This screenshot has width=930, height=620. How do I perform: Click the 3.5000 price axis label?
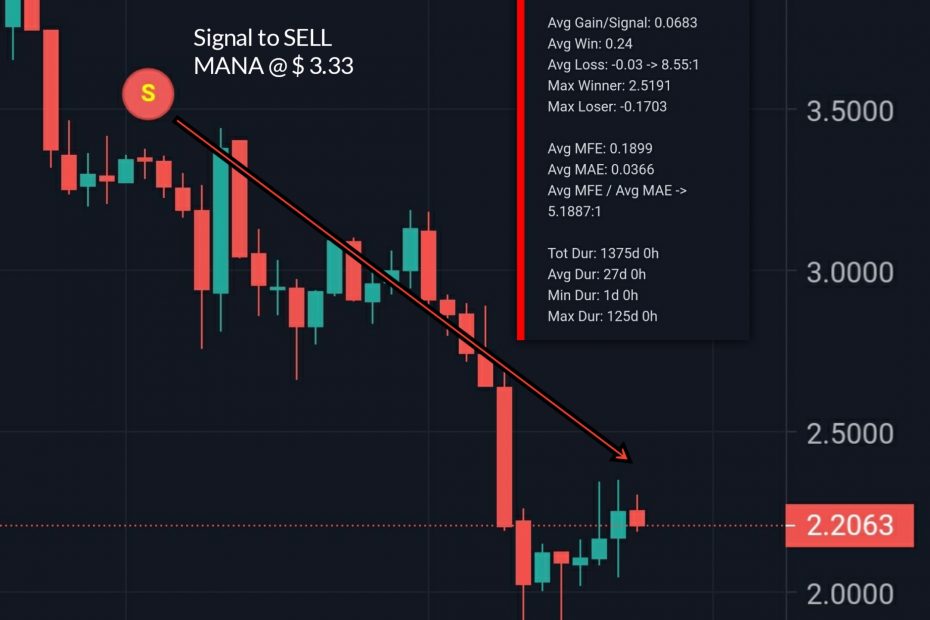pyautogui.click(x=849, y=110)
